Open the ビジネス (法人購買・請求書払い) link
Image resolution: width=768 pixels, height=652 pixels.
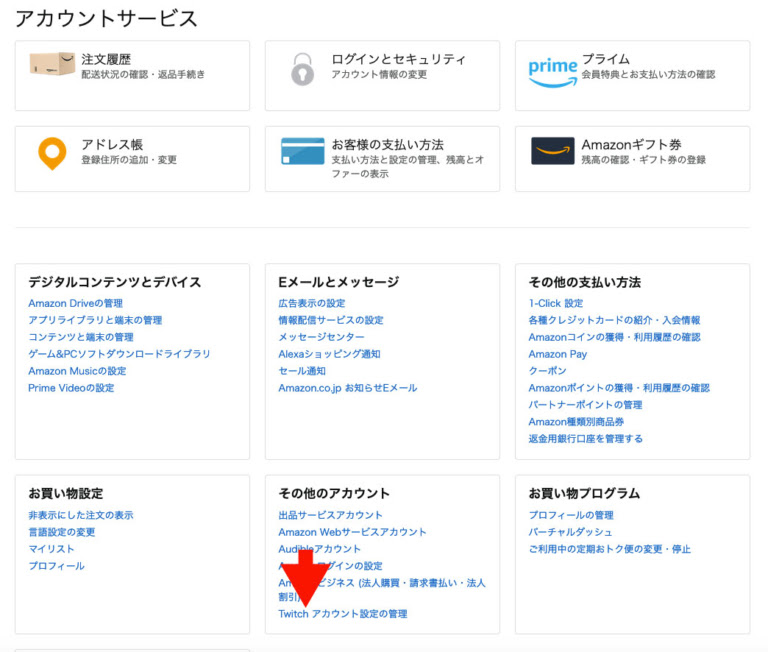click(x=382, y=588)
